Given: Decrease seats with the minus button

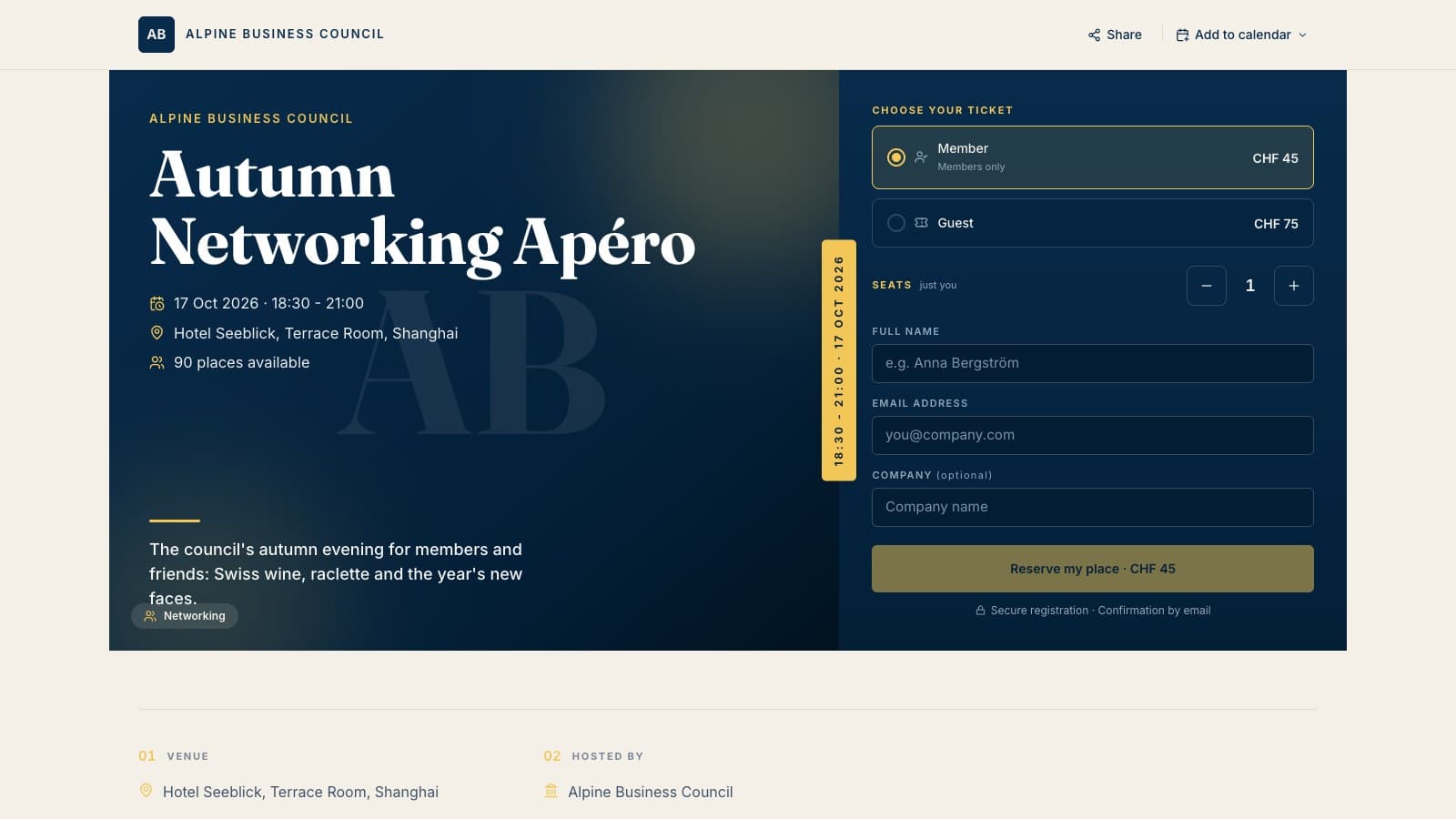Looking at the screenshot, I should coord(1207,286).
